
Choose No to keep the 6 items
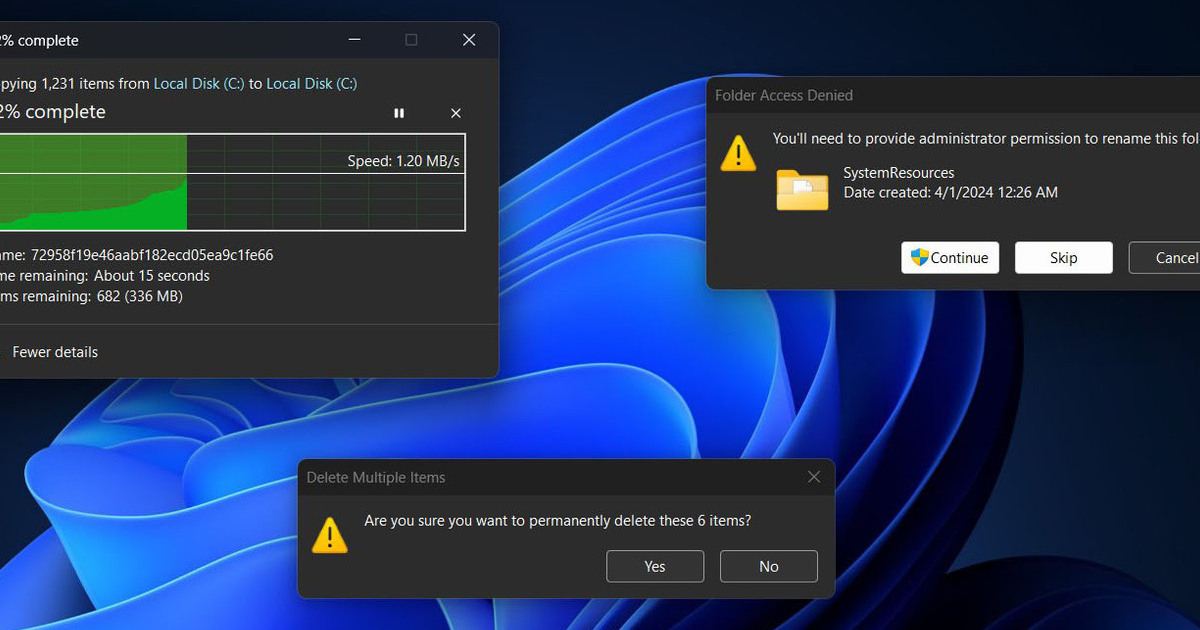(x=768, y=566)
